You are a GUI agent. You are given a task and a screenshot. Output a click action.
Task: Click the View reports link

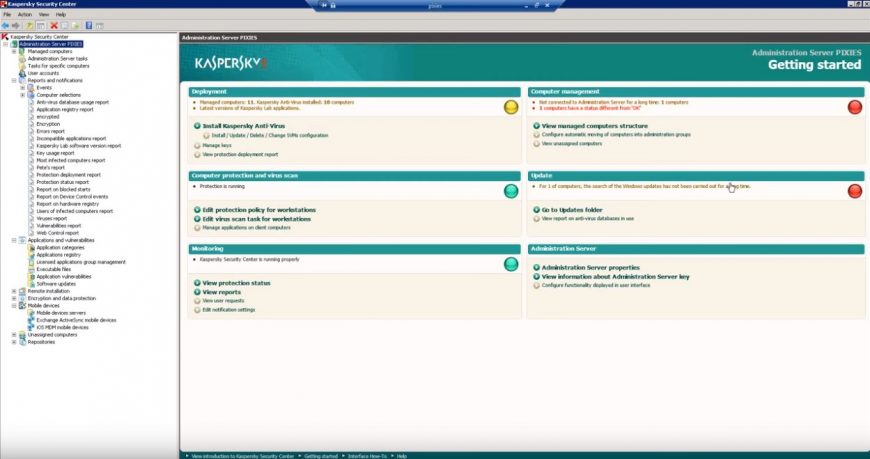tap(221, 292)
